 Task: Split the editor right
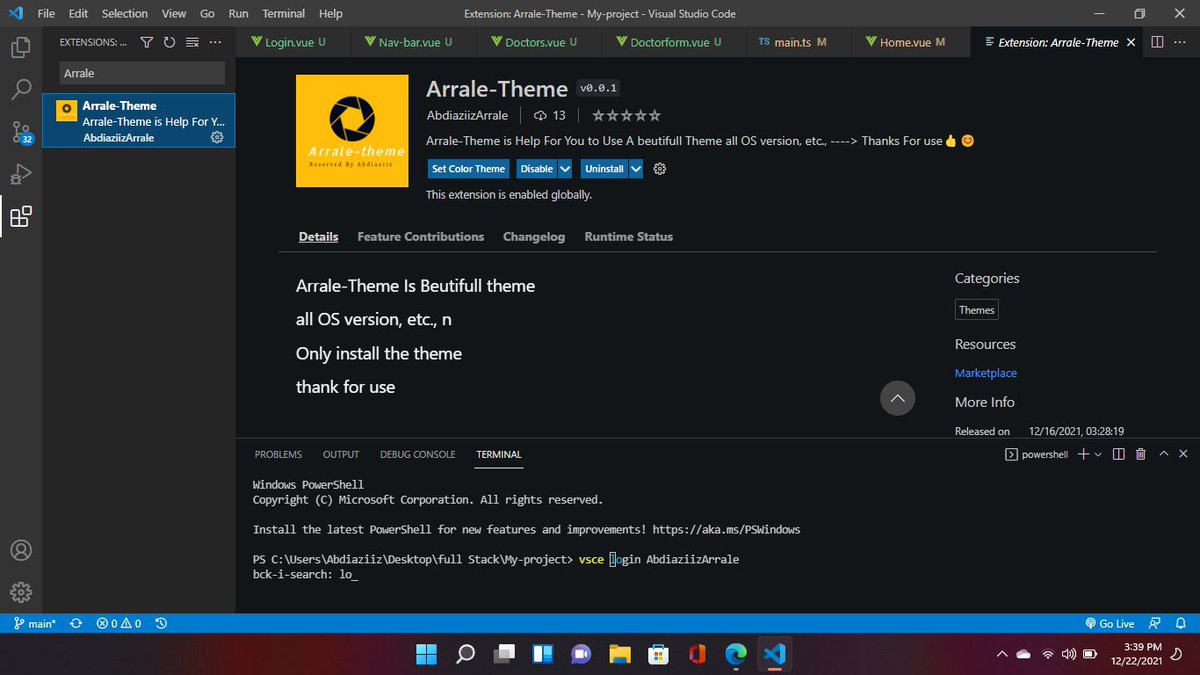click(x=1157, y=42)
